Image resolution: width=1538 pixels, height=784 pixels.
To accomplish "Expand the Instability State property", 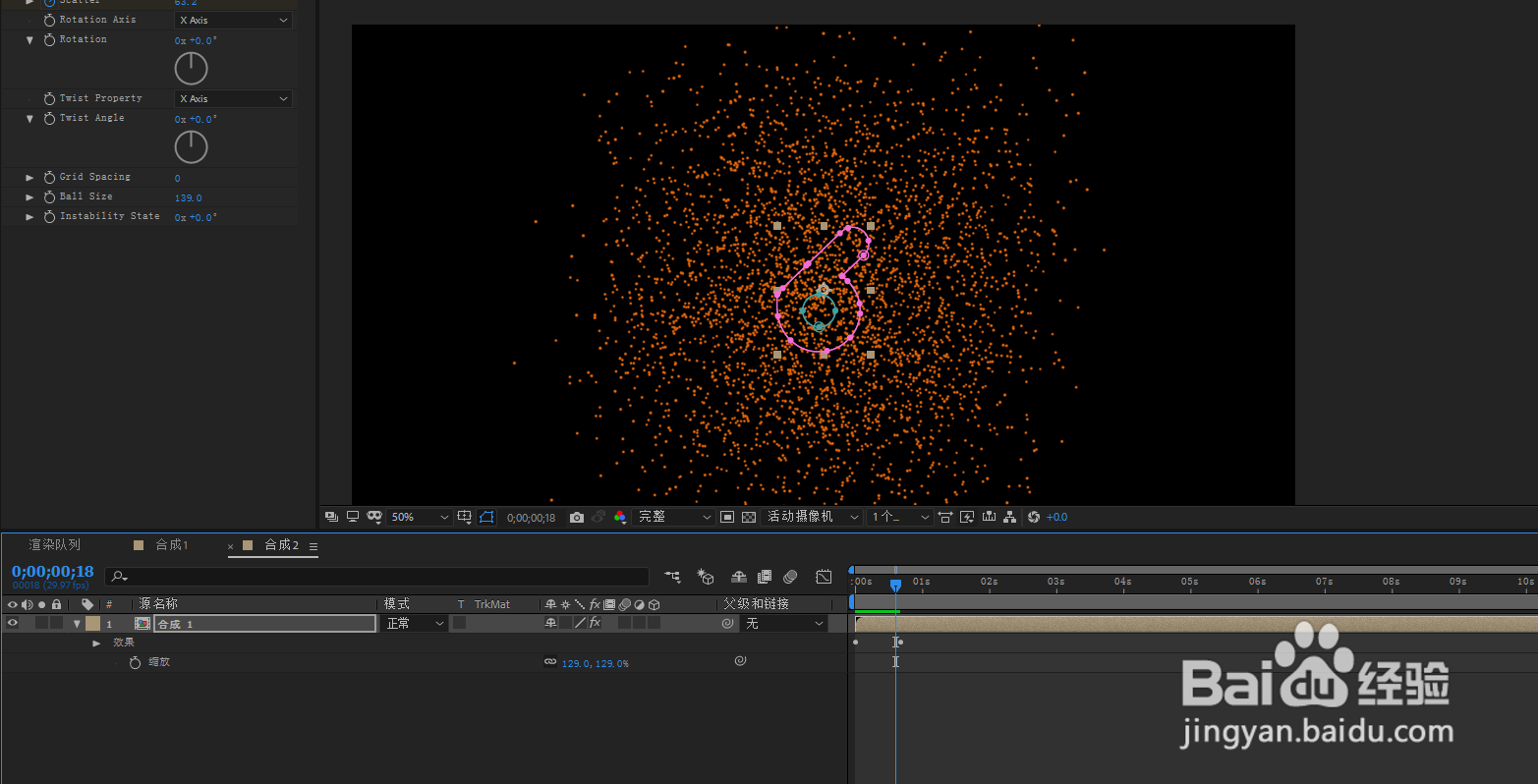I will [x=29, y=217].
